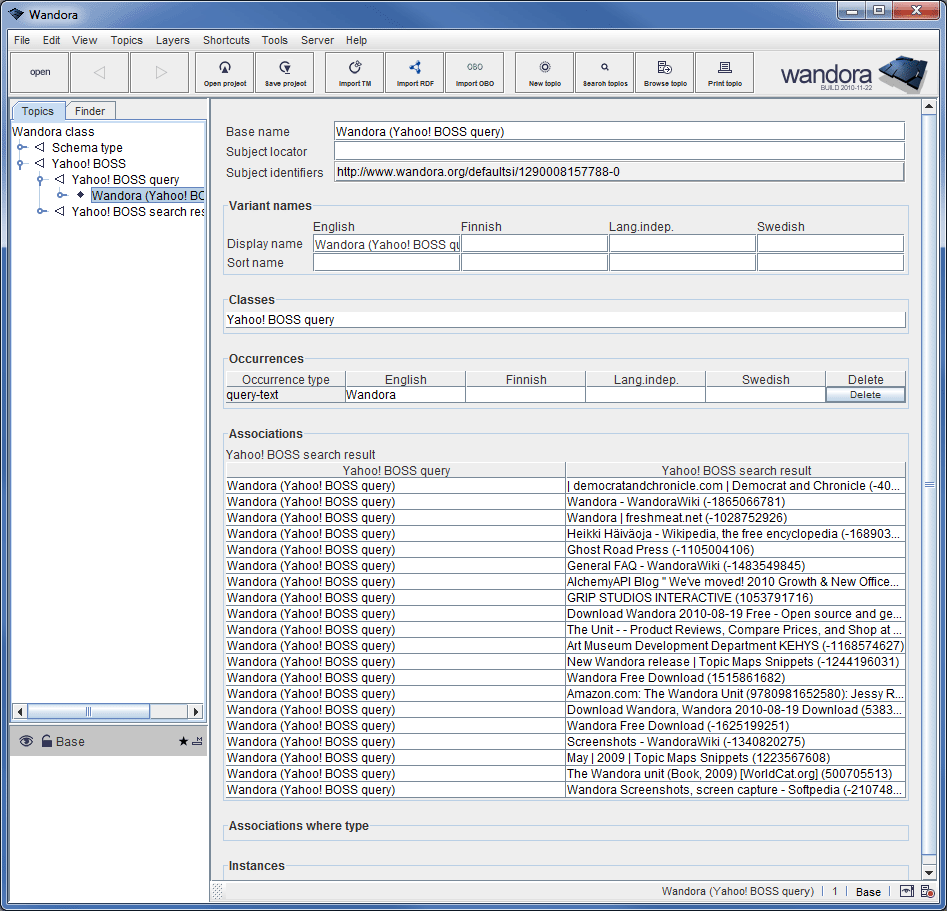947x911 pixels.
Task: Open Search topics from the toolbar
Action: point(604,72)
